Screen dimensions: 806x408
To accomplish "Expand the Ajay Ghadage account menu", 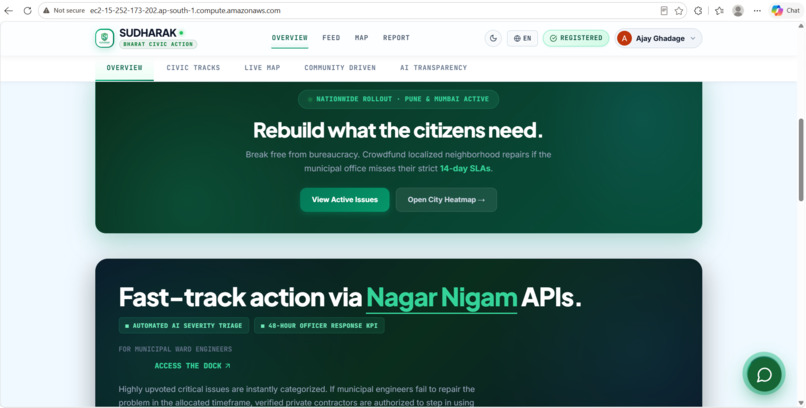I will 658,38.
